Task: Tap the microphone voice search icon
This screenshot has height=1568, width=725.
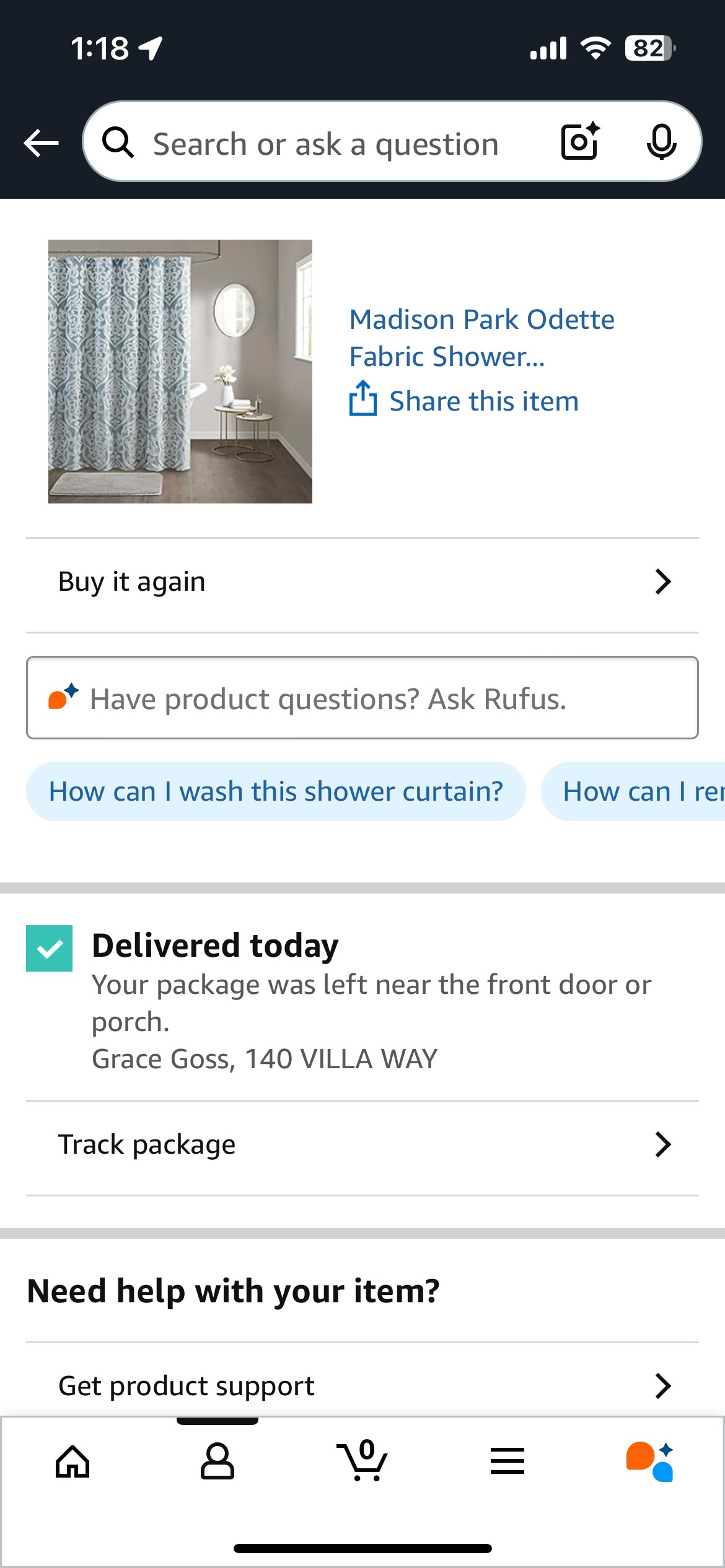Action: 661,142
